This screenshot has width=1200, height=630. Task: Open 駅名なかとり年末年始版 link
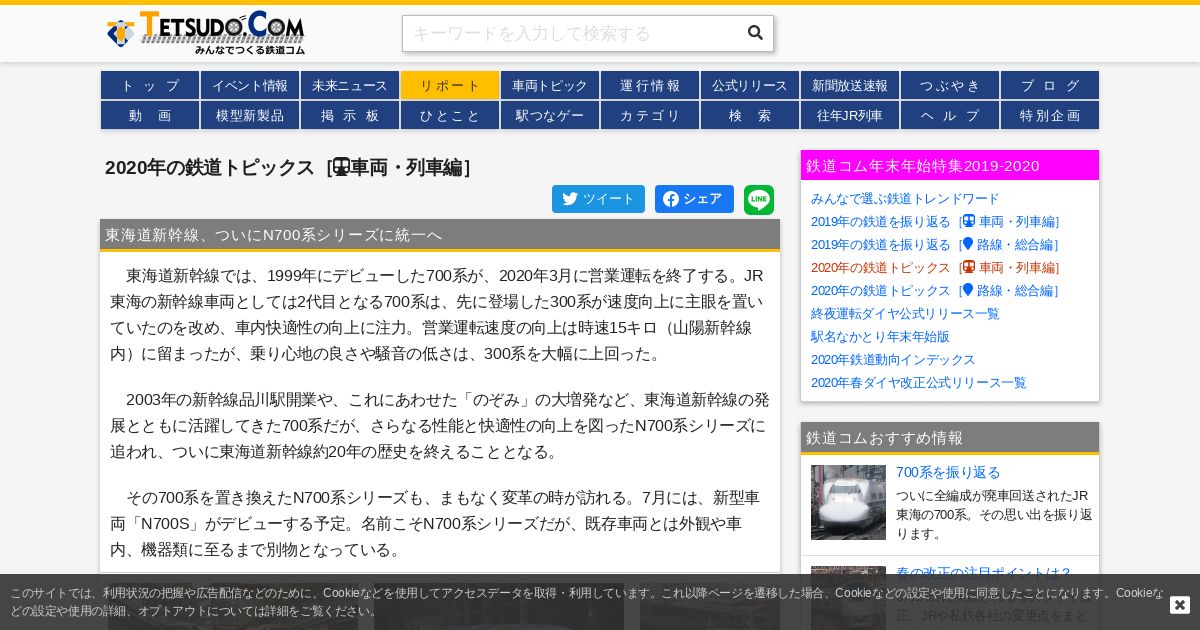880,336
